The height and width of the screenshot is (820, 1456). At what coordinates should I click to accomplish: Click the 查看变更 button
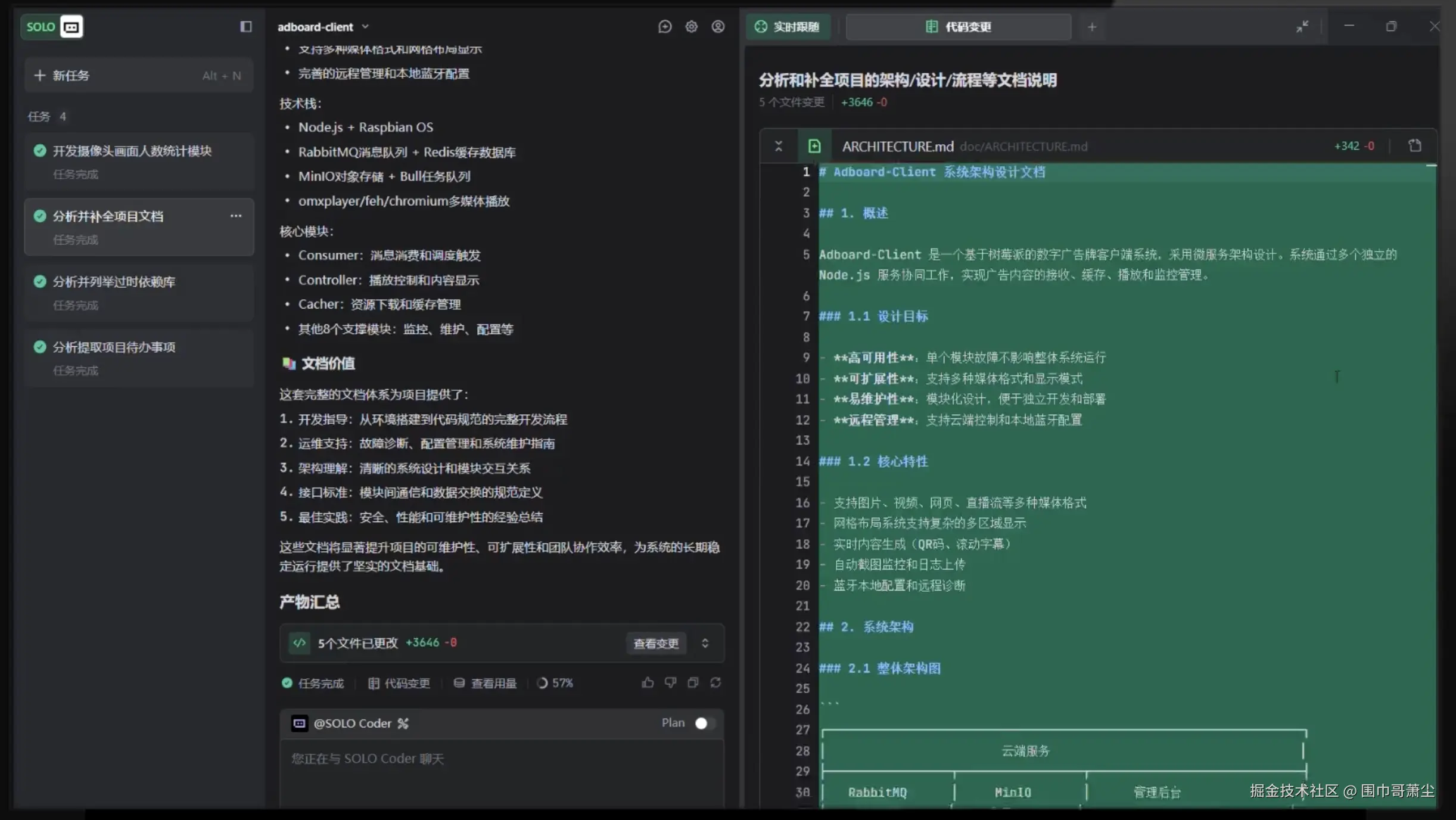(x=656, y=644)
